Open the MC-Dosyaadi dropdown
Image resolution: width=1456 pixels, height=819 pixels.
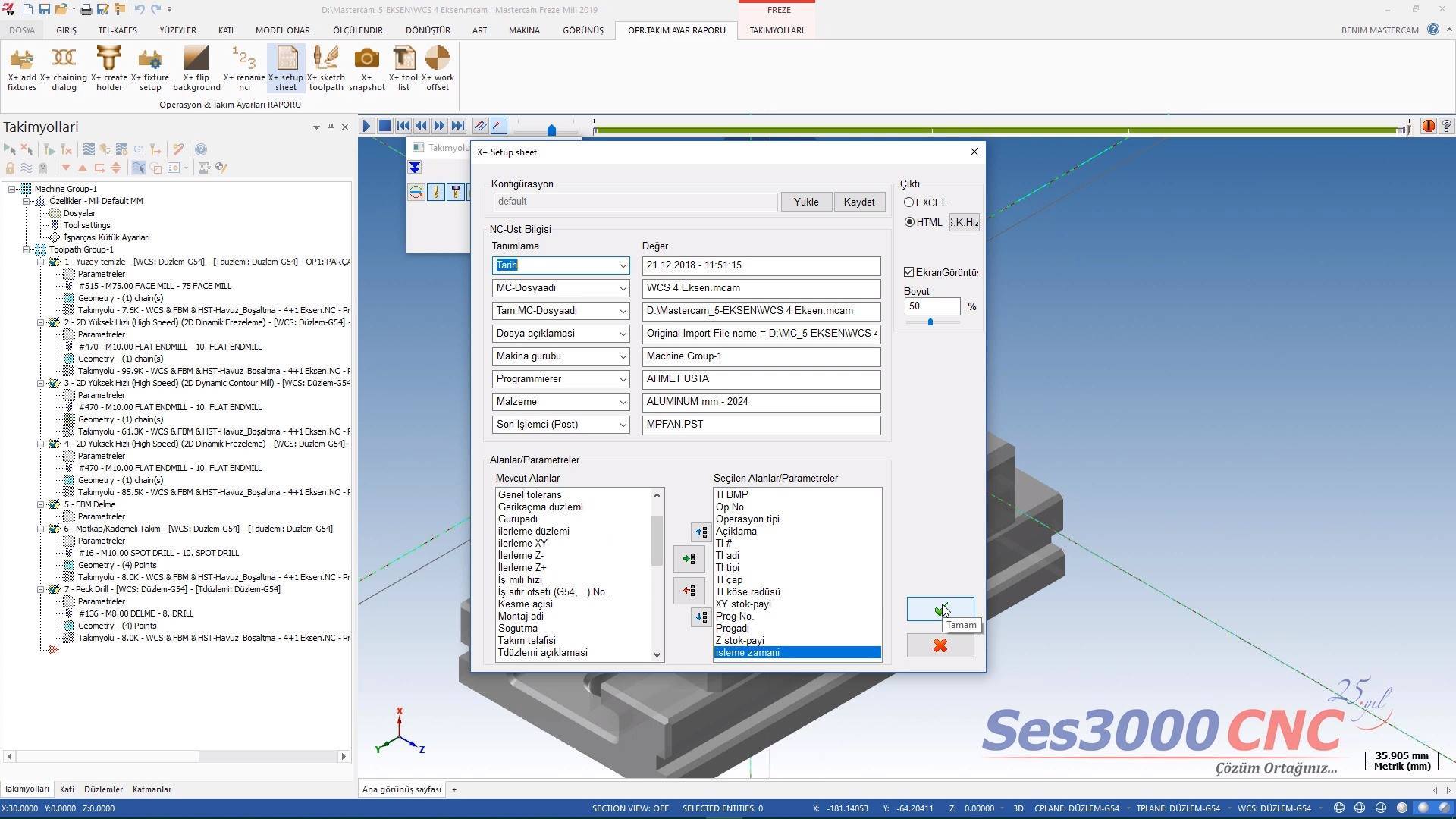[623, 288]
